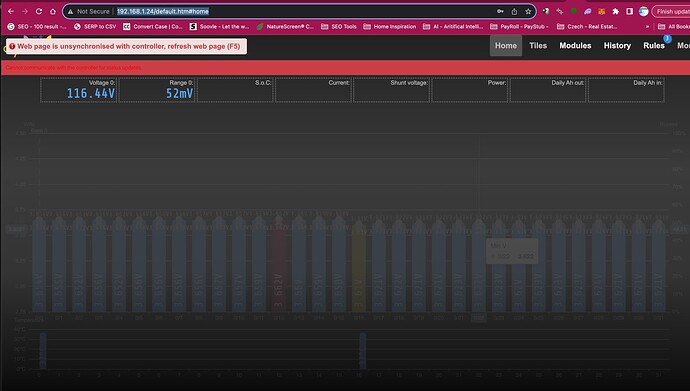Open the orange fox extension icon
Image resolution: width=690 pixels, height=391 pixels.
tap(602, 11)
